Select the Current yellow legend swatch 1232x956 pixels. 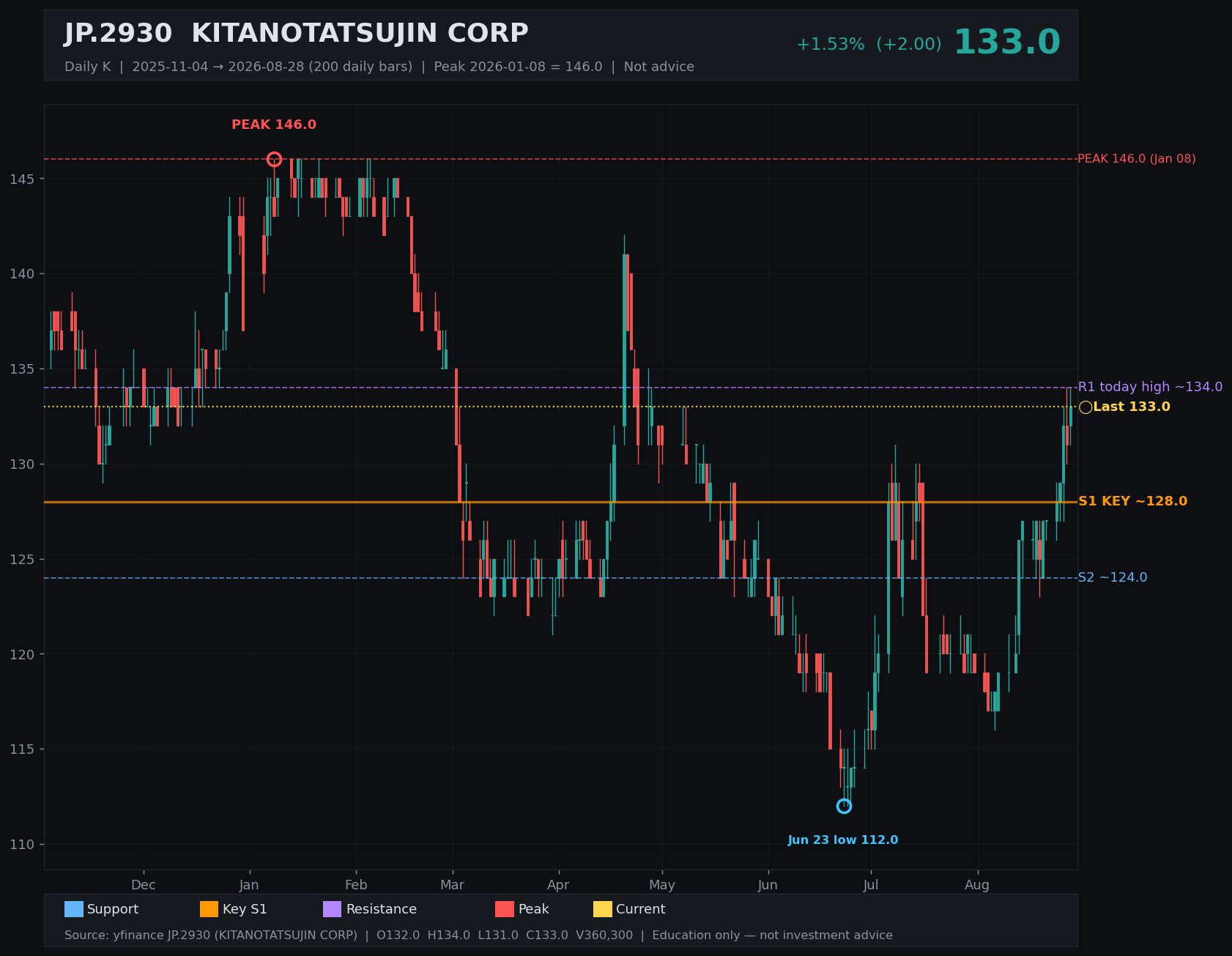(603, 909)
